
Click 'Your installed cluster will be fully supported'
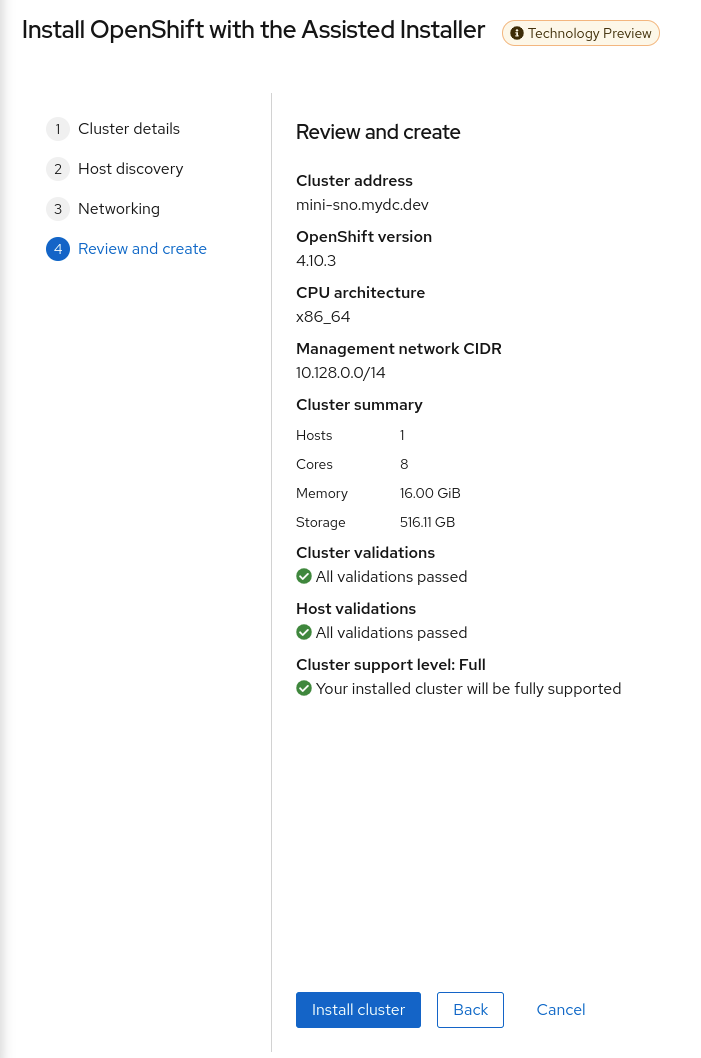[x=468, y=689]
